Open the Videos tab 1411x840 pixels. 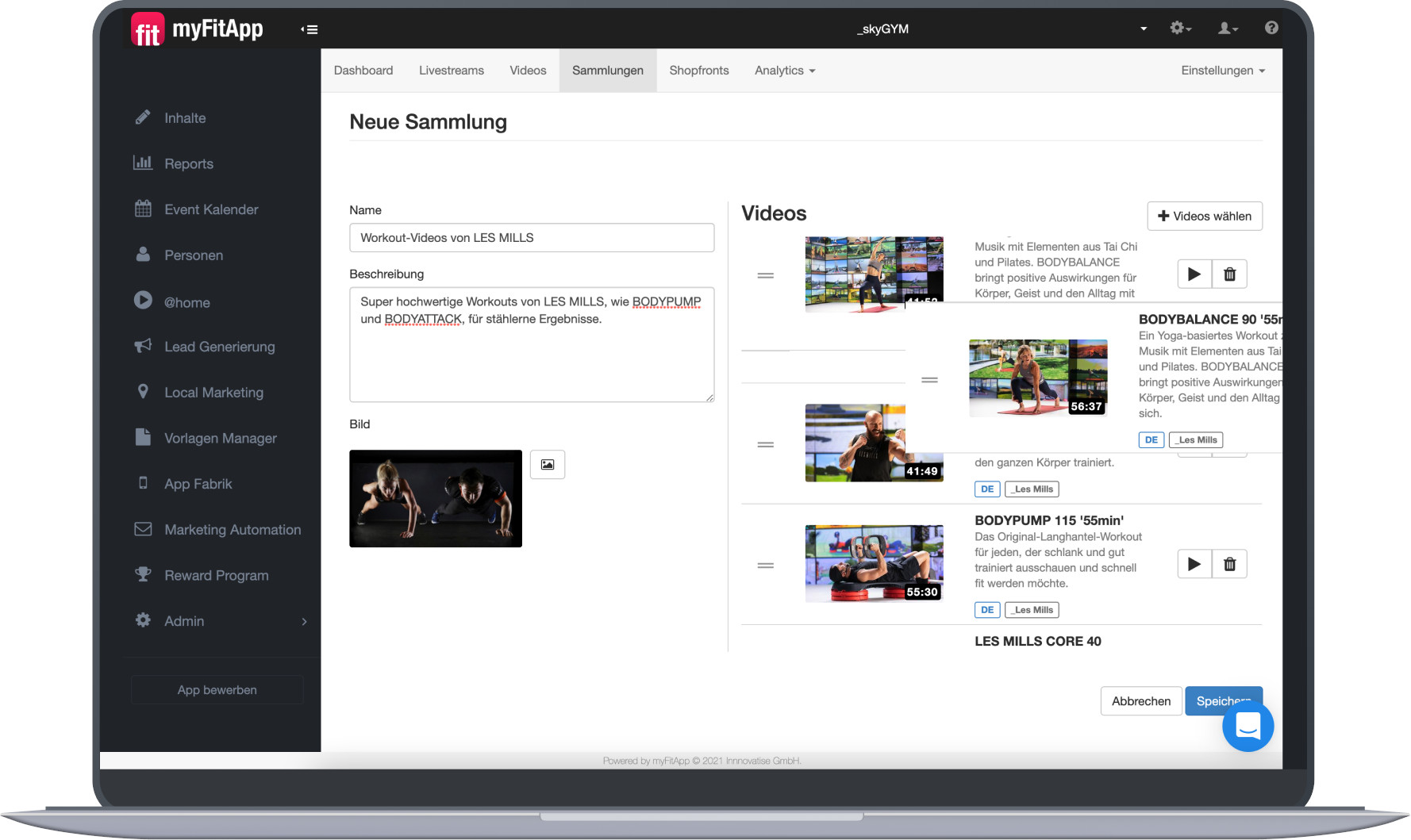(x=528, y=71)
